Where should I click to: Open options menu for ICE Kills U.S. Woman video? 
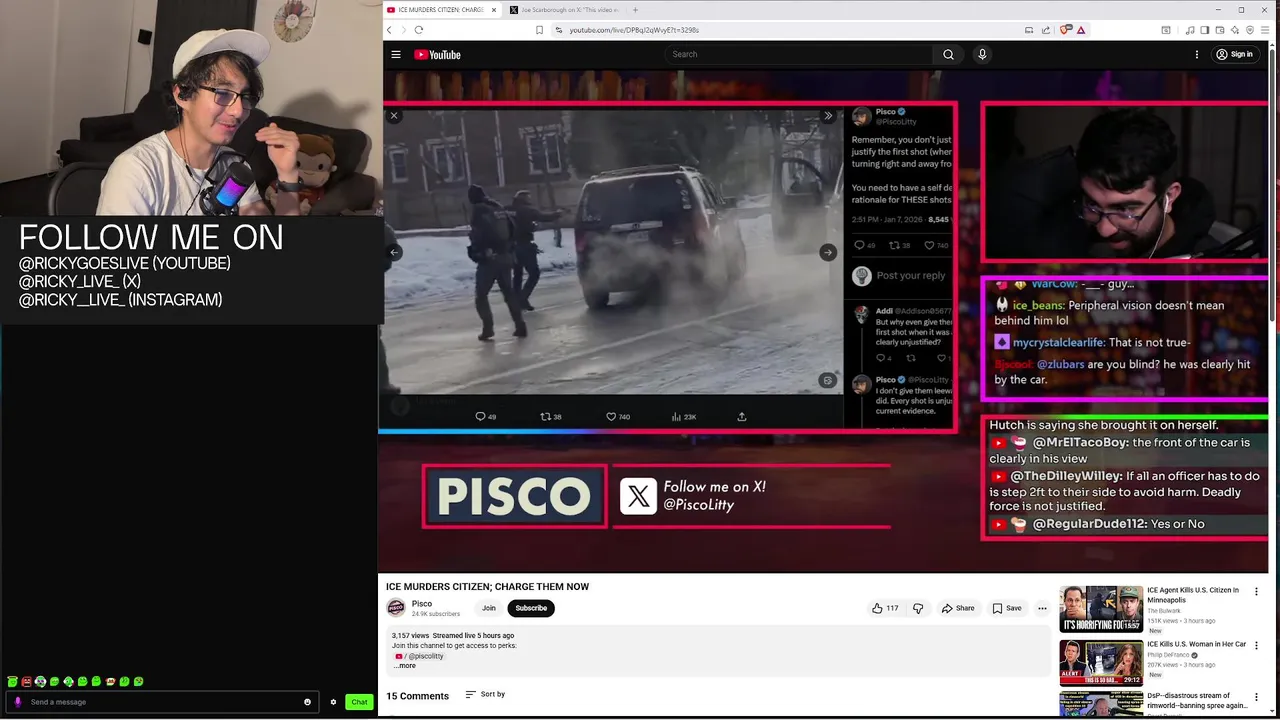(1257, 645)
